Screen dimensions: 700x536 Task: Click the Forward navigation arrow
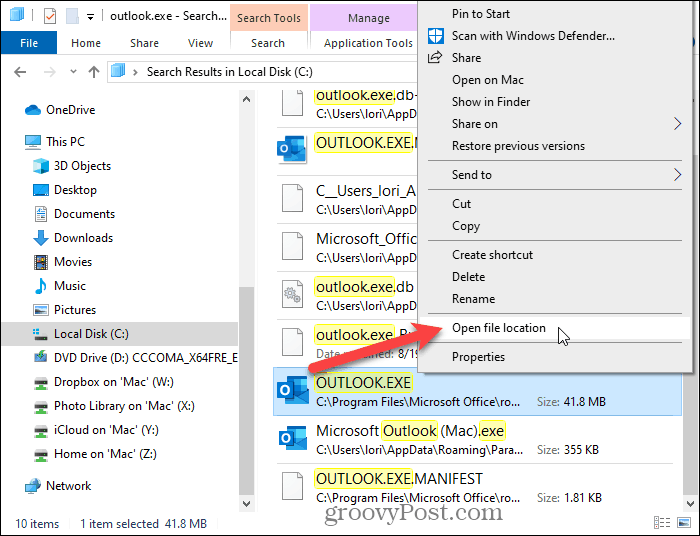(x=50, y=71)
